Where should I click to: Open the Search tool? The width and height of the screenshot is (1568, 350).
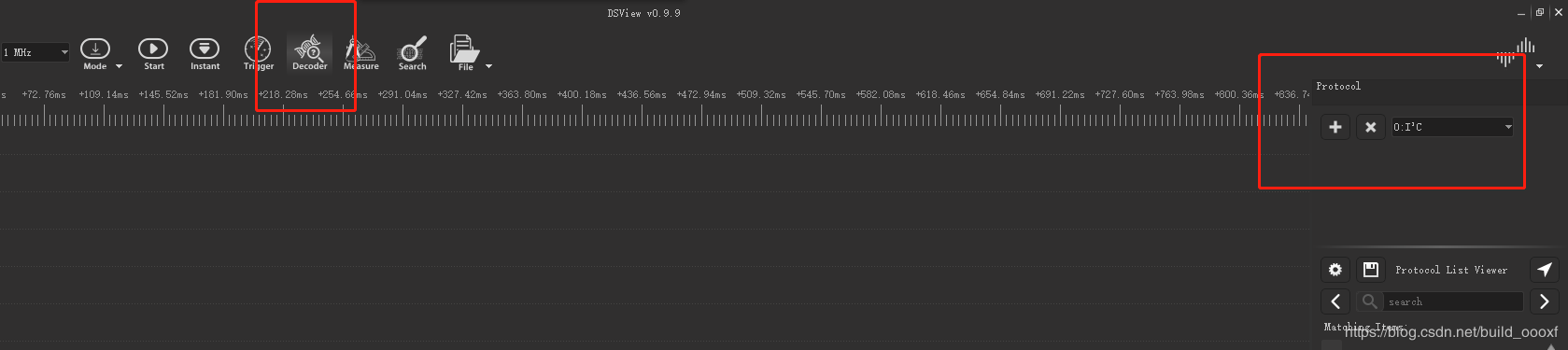pos(412,53)
